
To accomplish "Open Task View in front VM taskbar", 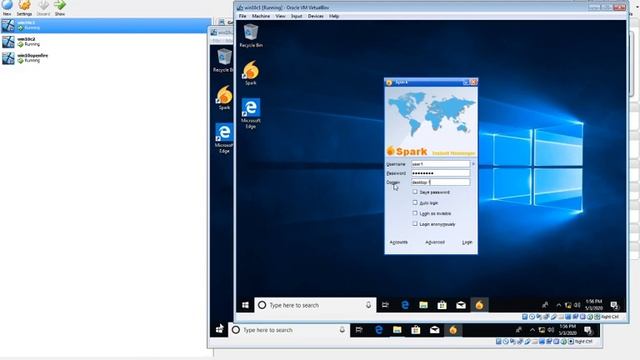I will click(385, 305).
